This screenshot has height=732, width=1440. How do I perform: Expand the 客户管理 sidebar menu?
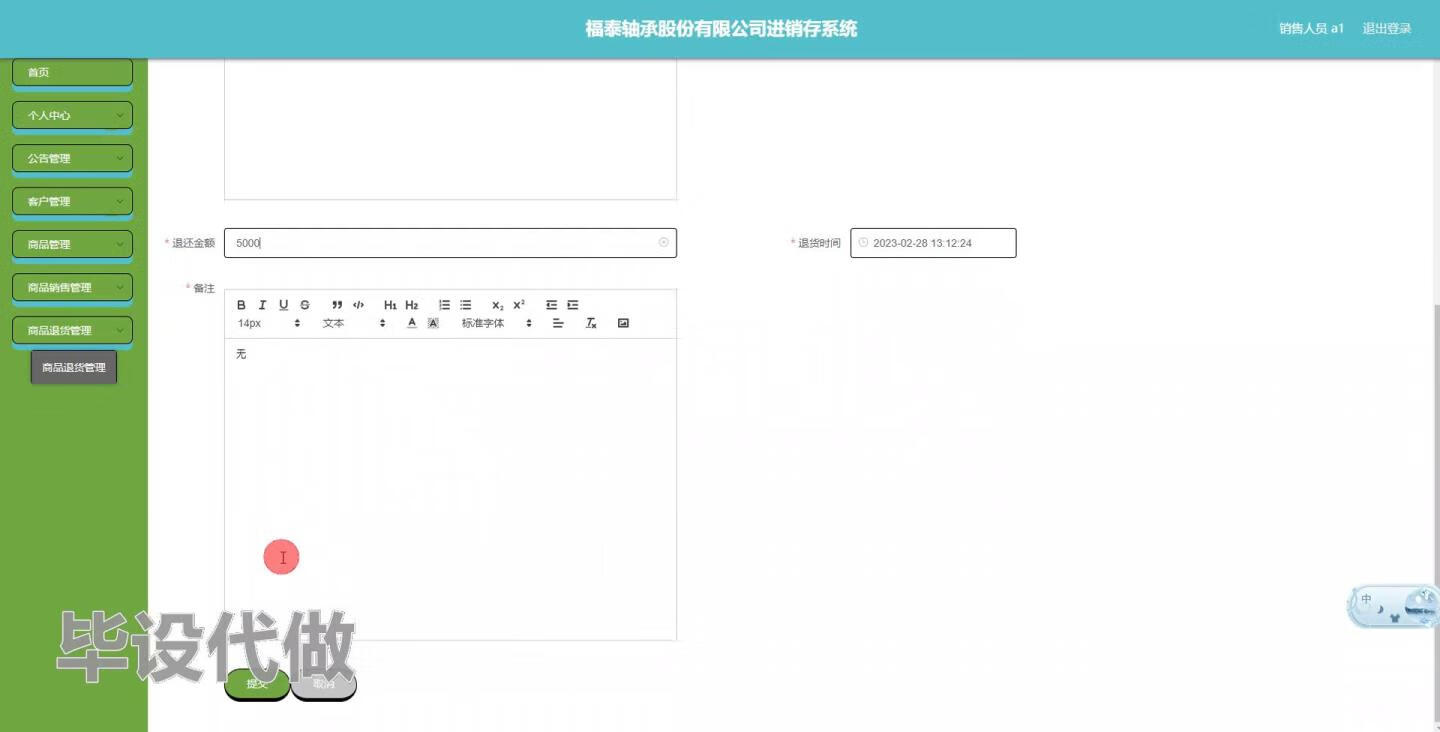coord(72,201)
